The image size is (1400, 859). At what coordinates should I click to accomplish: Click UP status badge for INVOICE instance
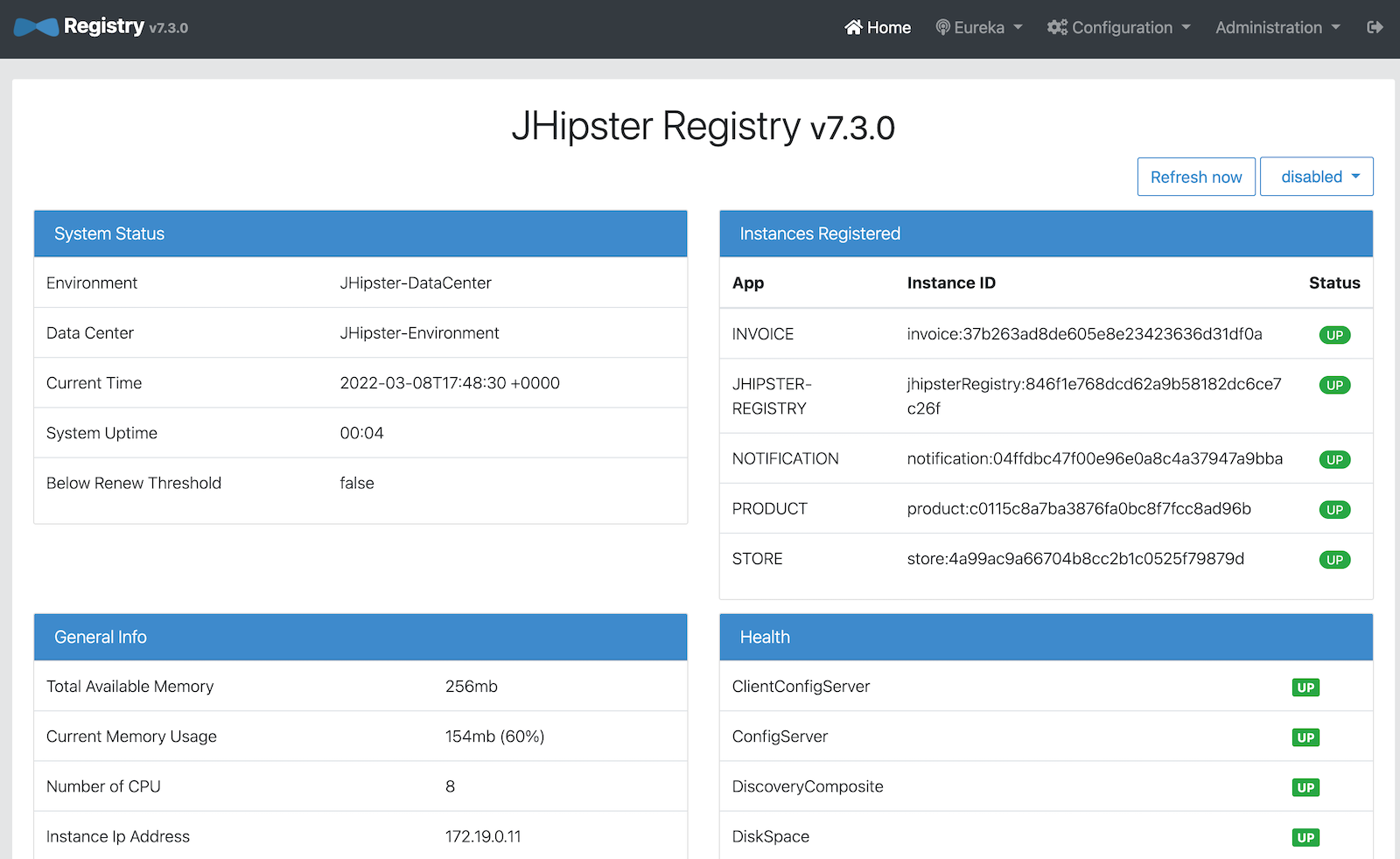[1334, 335]
